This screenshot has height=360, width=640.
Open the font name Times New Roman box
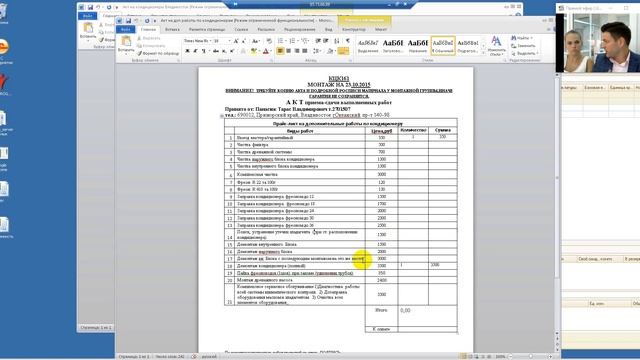(x=197, y=41)
